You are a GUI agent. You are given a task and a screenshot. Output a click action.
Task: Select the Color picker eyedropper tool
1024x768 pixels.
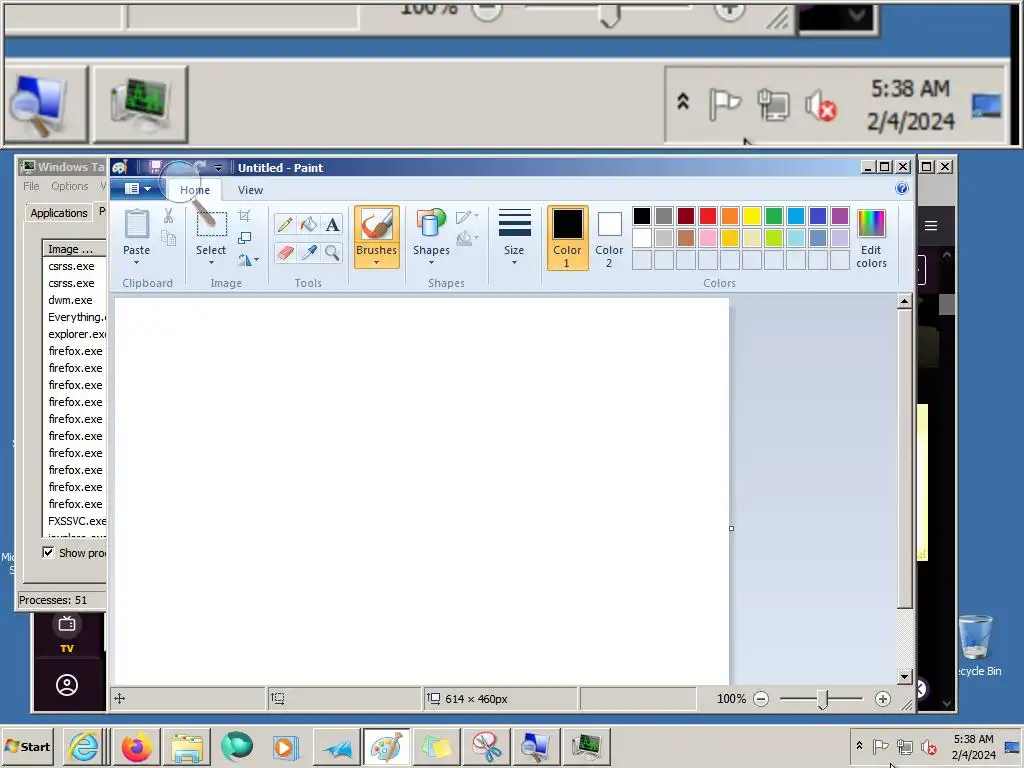(308, 252)
